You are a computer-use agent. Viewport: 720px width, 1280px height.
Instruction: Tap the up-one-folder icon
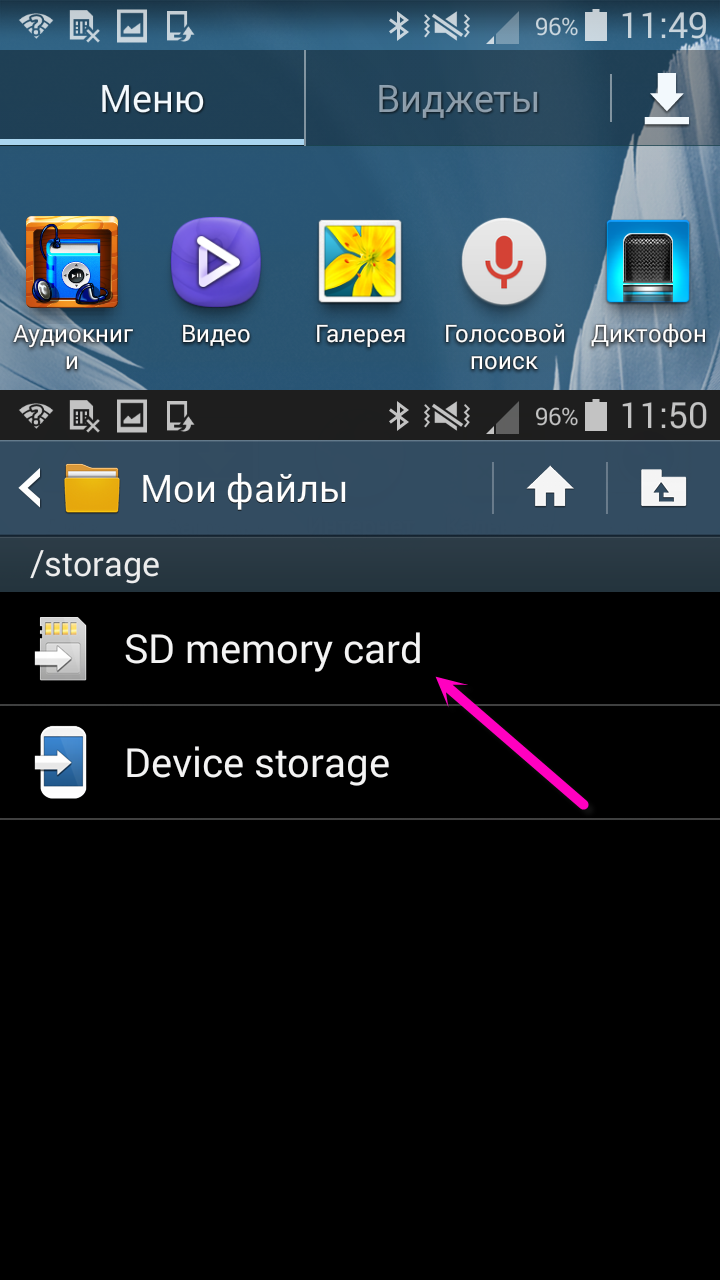coord(664,489)
